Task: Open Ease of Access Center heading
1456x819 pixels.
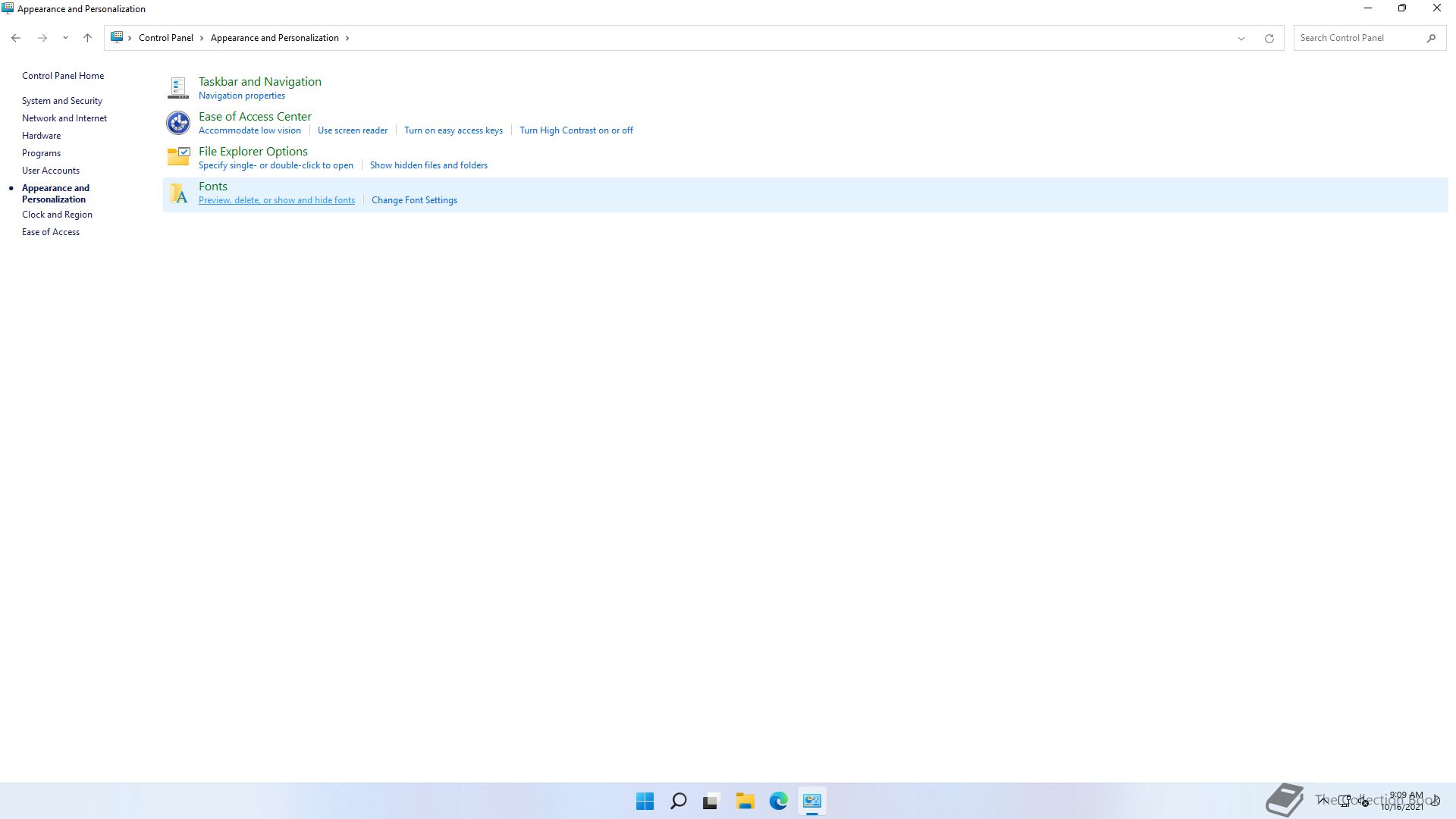Action: 255,117
